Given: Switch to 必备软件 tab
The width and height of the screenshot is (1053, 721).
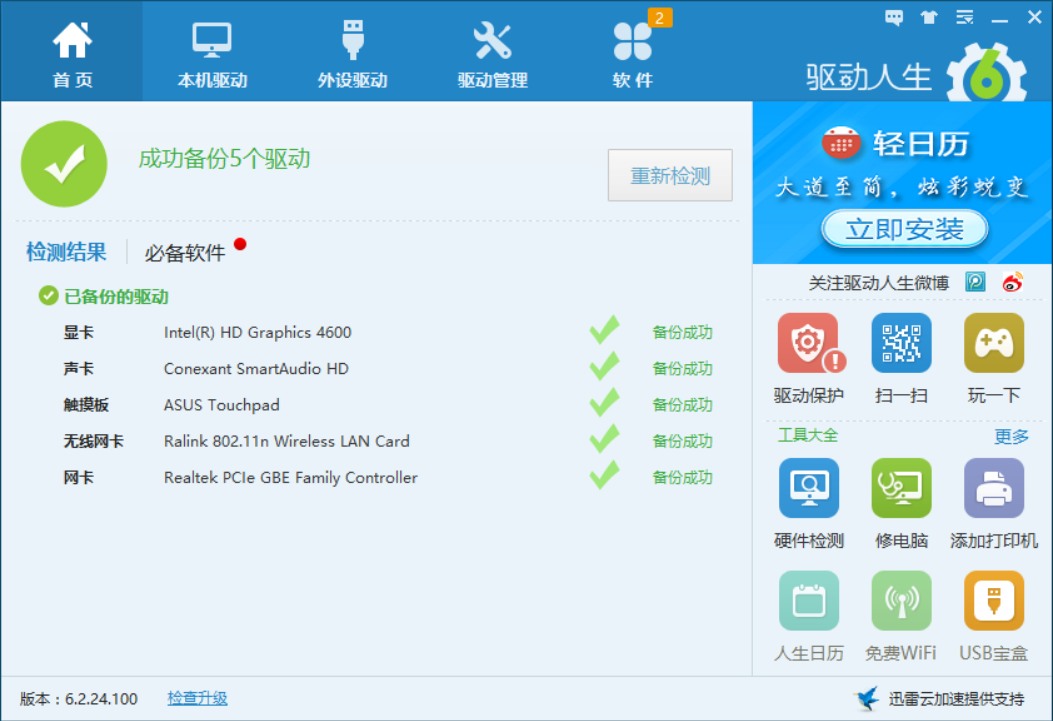Looking at the screenshot, I should [185, 253].
